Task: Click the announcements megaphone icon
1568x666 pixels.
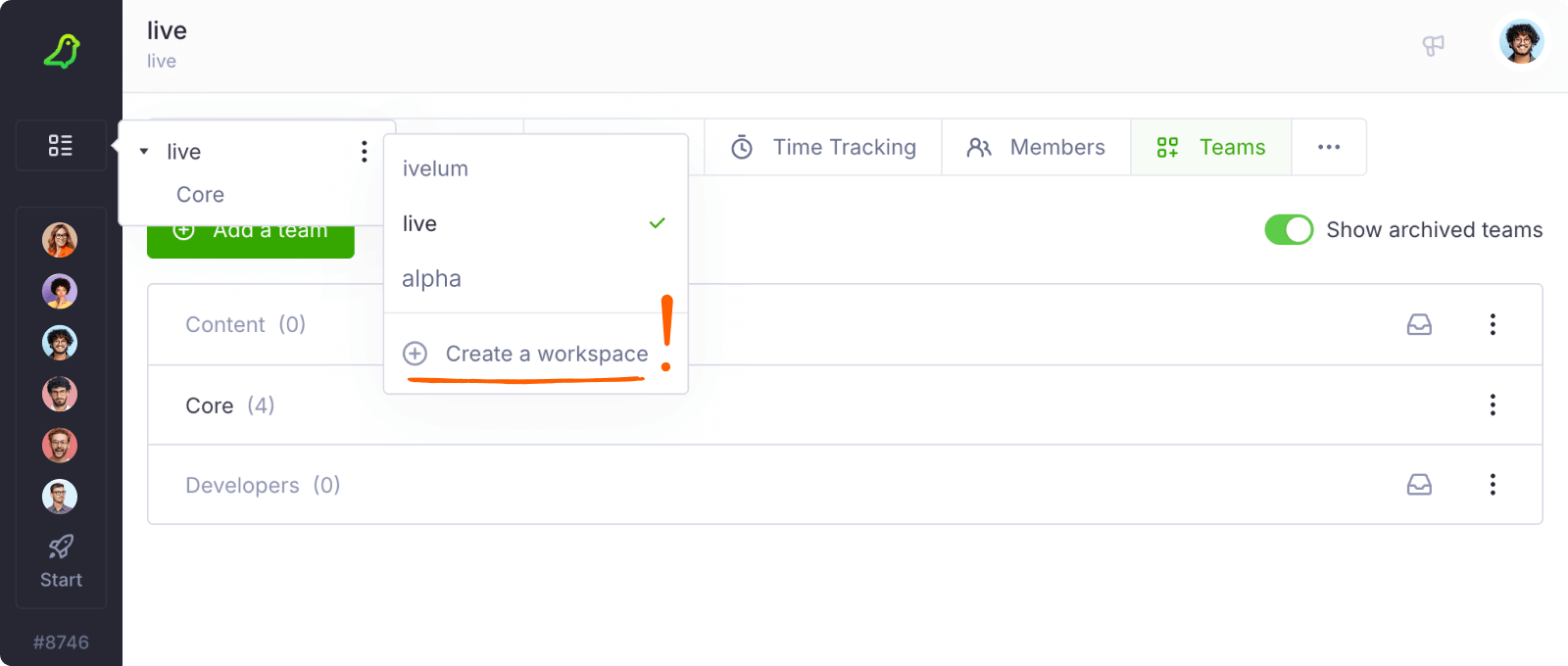Action: pos(1433,45)
